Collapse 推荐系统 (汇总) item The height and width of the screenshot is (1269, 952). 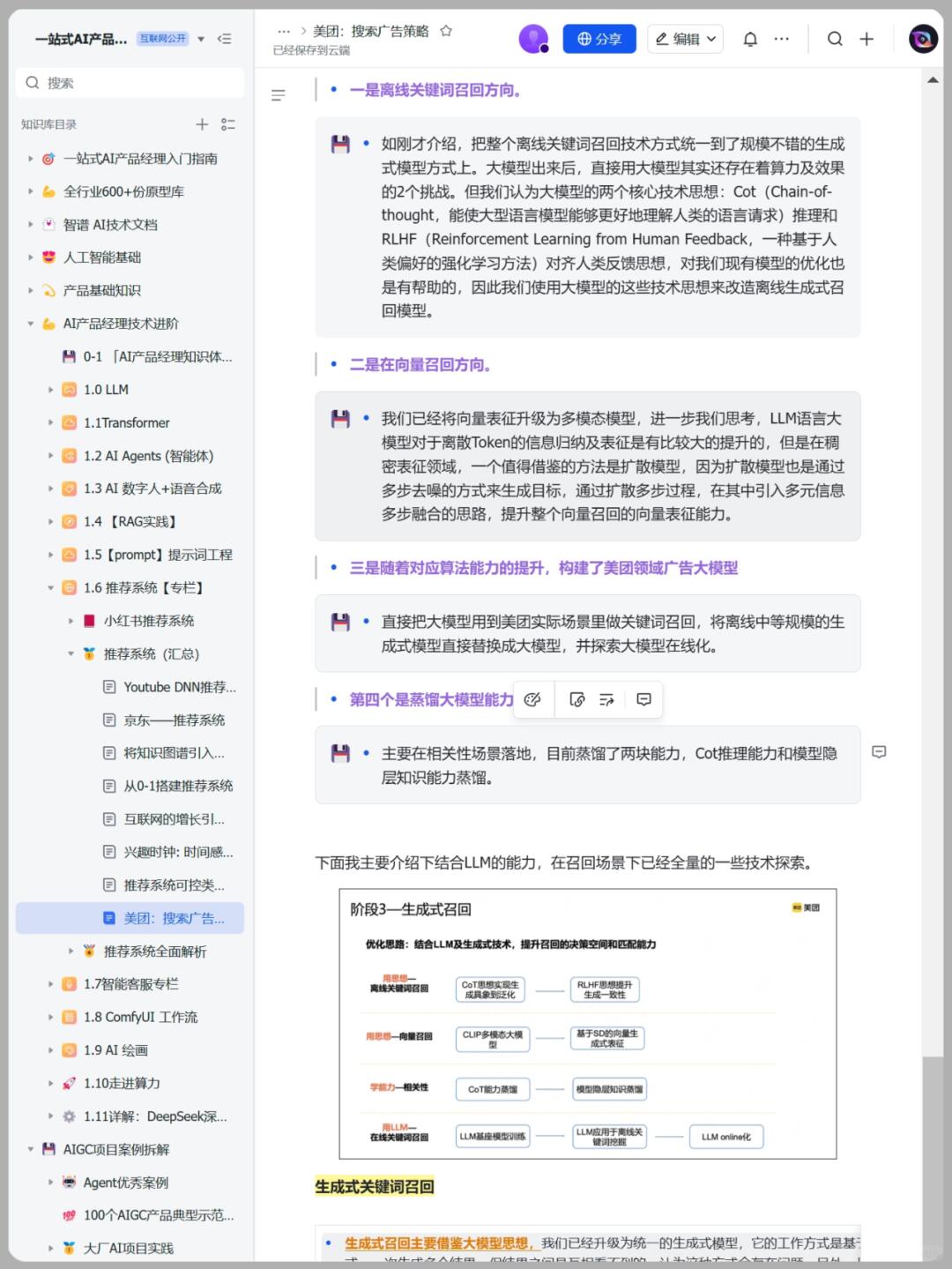(71, 653)
